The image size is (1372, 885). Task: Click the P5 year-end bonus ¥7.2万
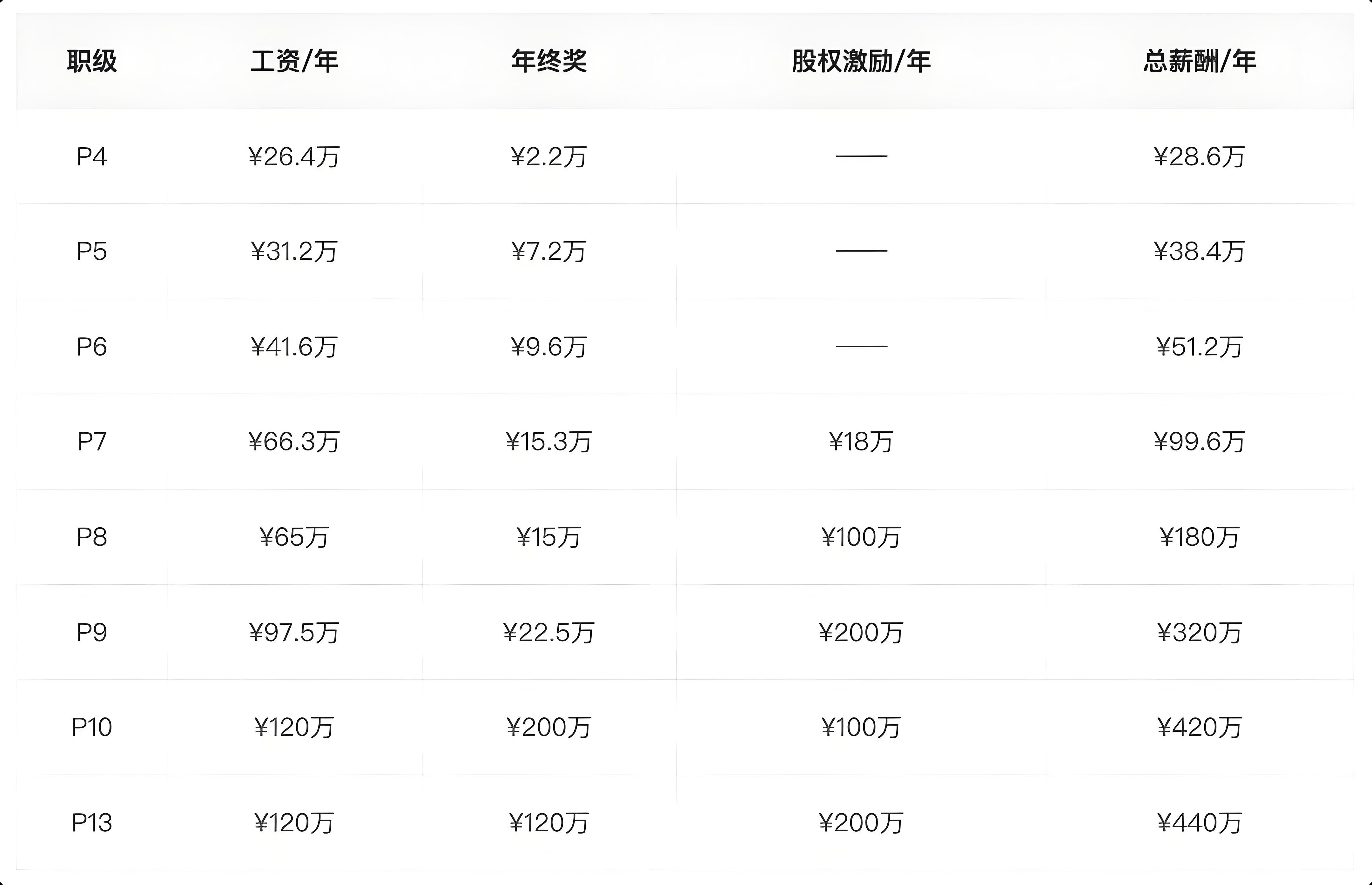[549, 252]
